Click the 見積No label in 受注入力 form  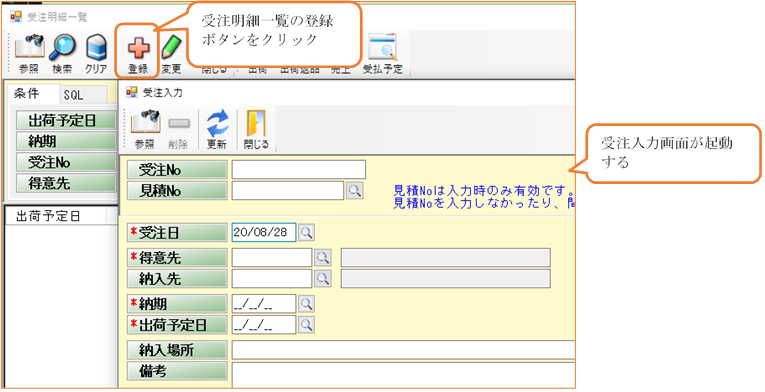click(x=177, y=191)
